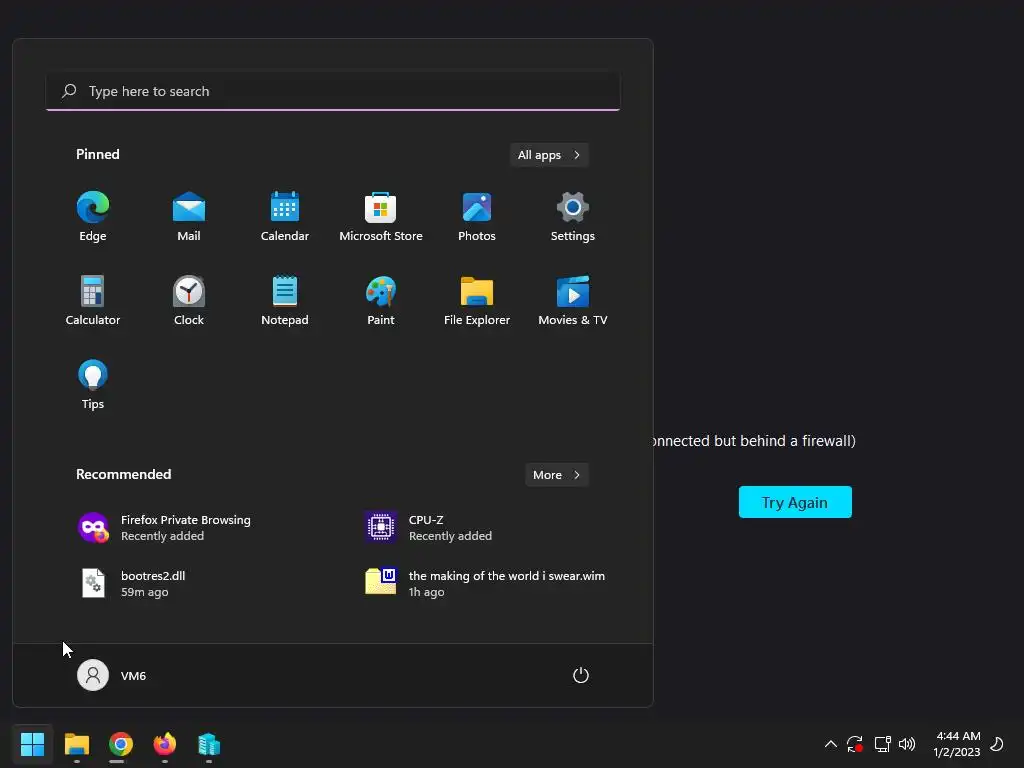Open File Explorer in the pinned grid

coord(477,300)
